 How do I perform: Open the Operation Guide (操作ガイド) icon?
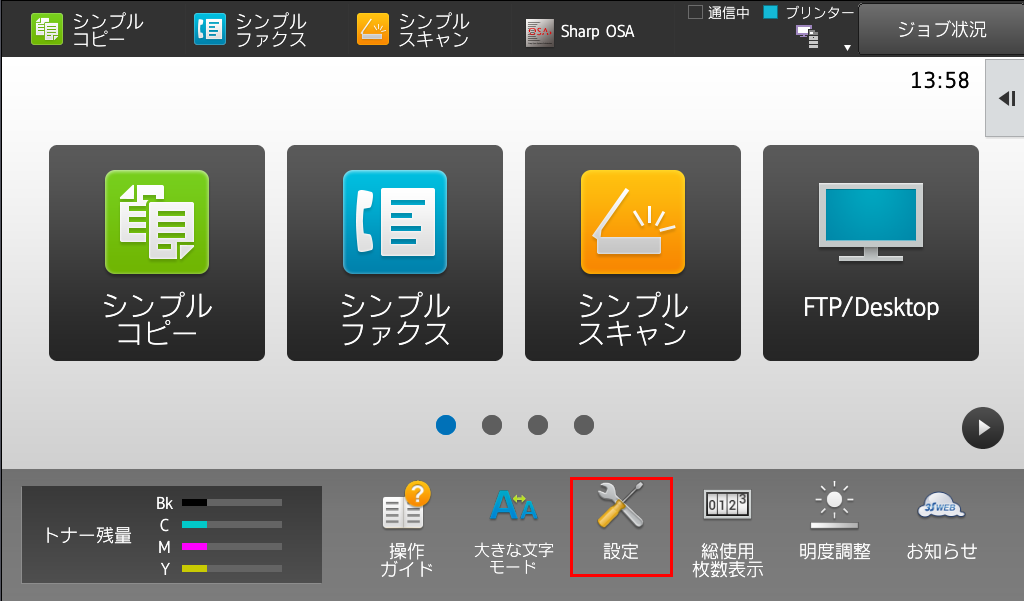click(x=407, y=530)
